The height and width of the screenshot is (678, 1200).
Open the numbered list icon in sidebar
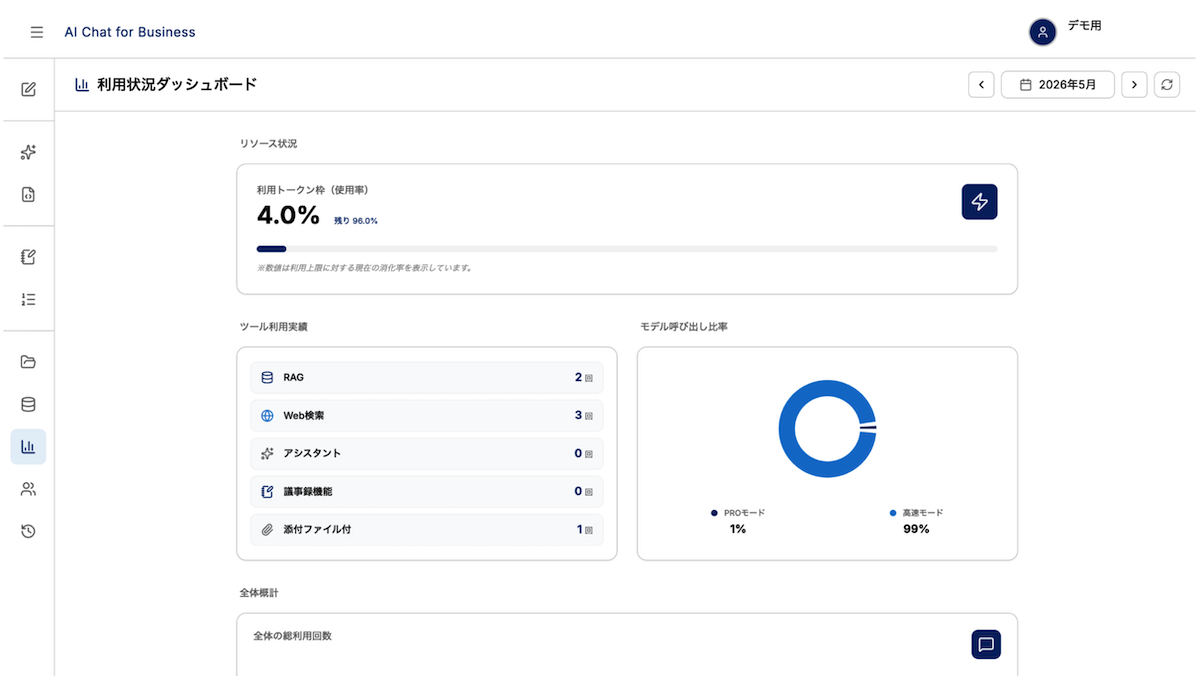coord(28,299)
